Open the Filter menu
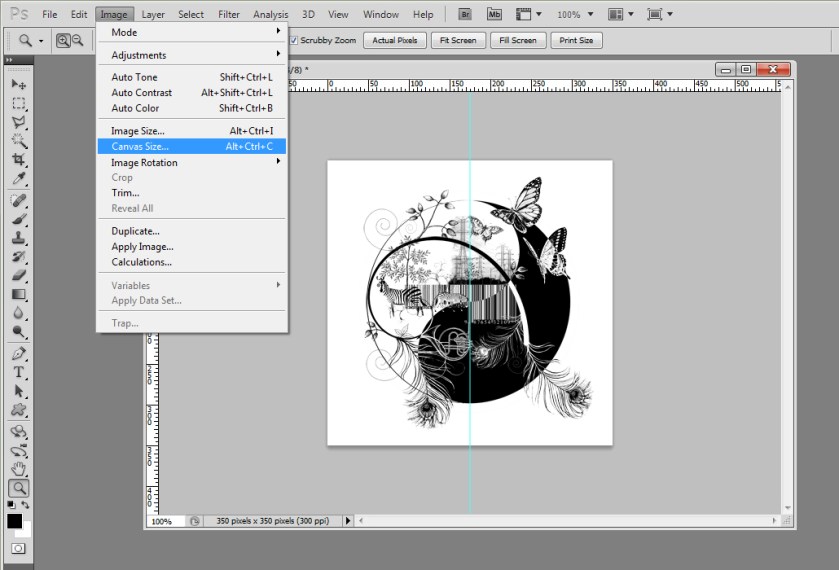Screen dimensions: 839x570 click(229, 15)
